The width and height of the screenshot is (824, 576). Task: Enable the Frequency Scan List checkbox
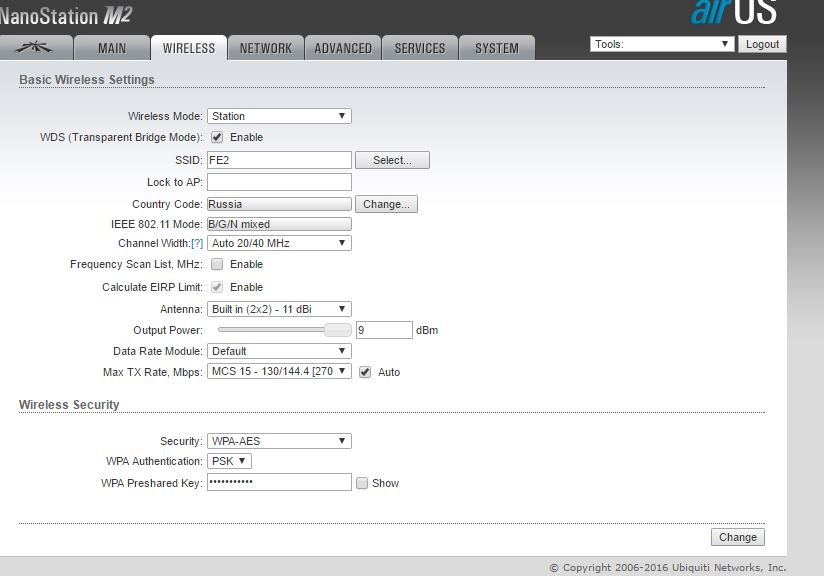[x=217, y=264]
